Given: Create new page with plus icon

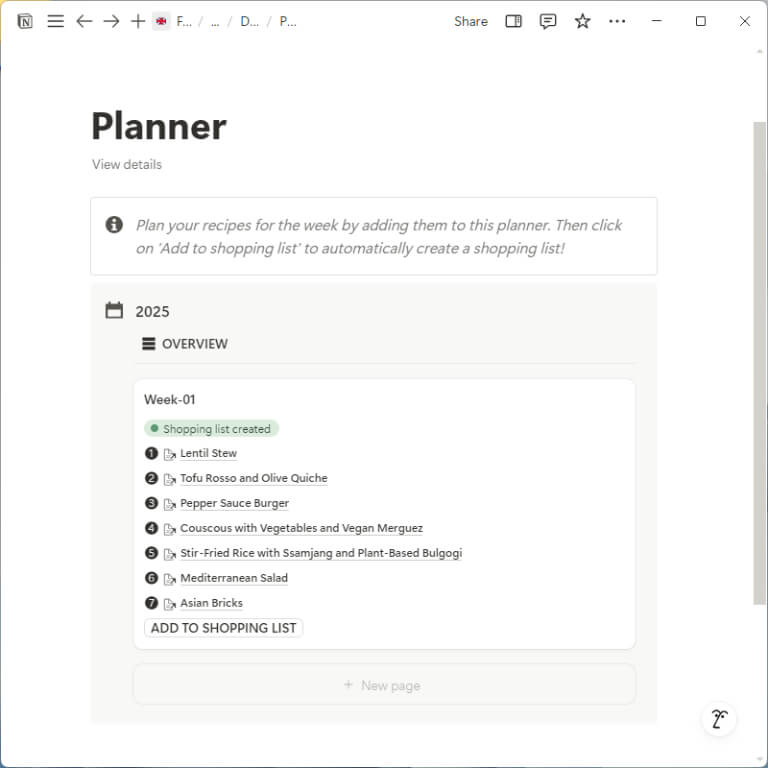Looking at the screenshot, I should pyautogui.click(x=138, y=21).
